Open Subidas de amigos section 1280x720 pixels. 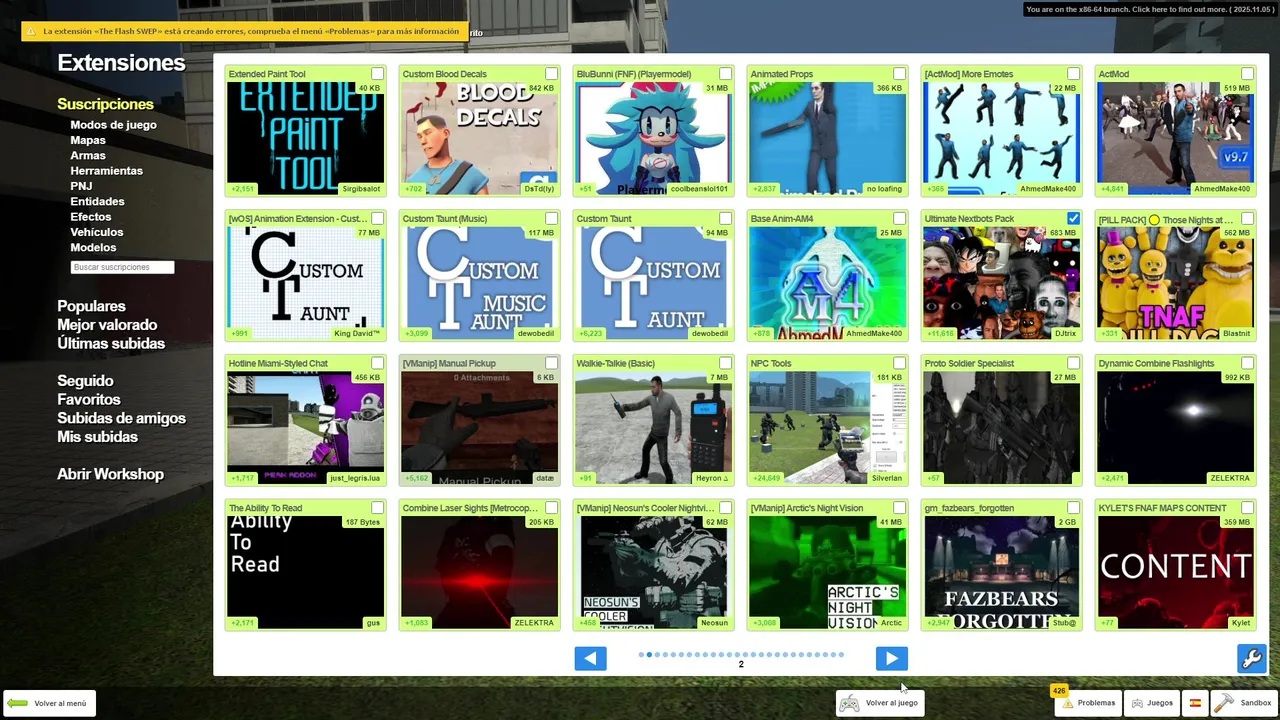121,418
